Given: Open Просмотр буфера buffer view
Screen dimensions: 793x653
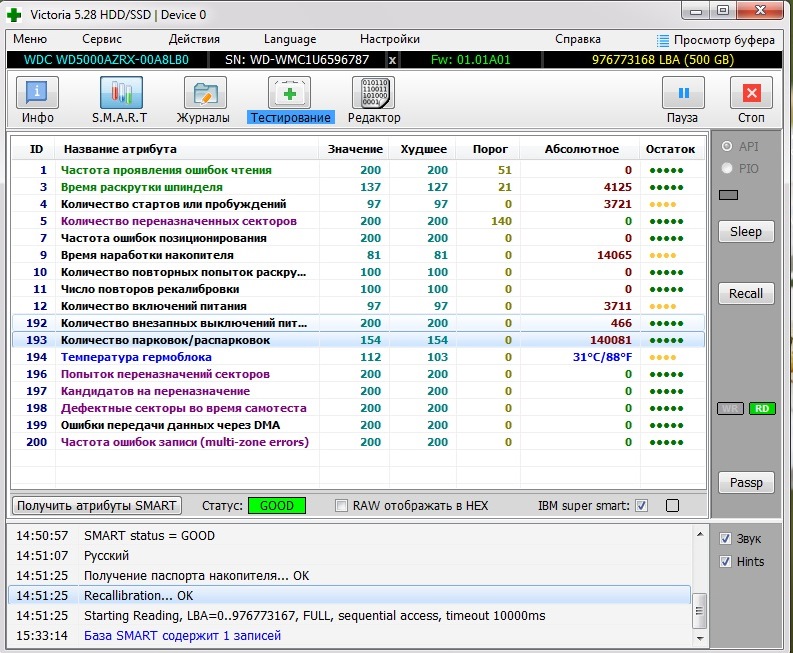Looking at the screenshot, I should click(x=716, y=40).
